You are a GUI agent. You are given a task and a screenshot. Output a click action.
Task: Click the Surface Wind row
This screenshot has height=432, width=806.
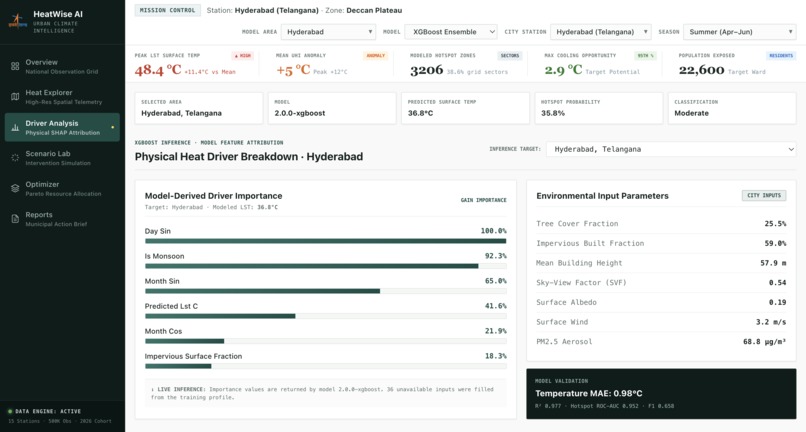coord(661,322)
